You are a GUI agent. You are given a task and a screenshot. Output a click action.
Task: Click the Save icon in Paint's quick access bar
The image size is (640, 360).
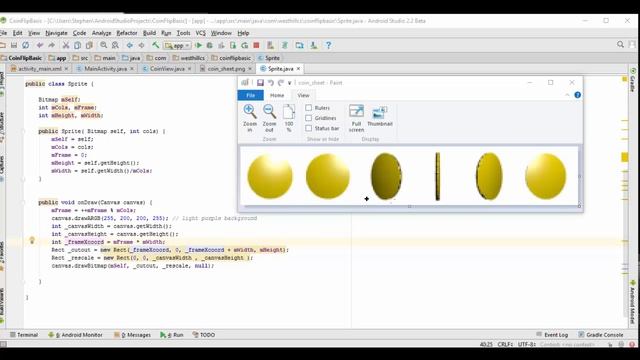(x=260, y=83)
